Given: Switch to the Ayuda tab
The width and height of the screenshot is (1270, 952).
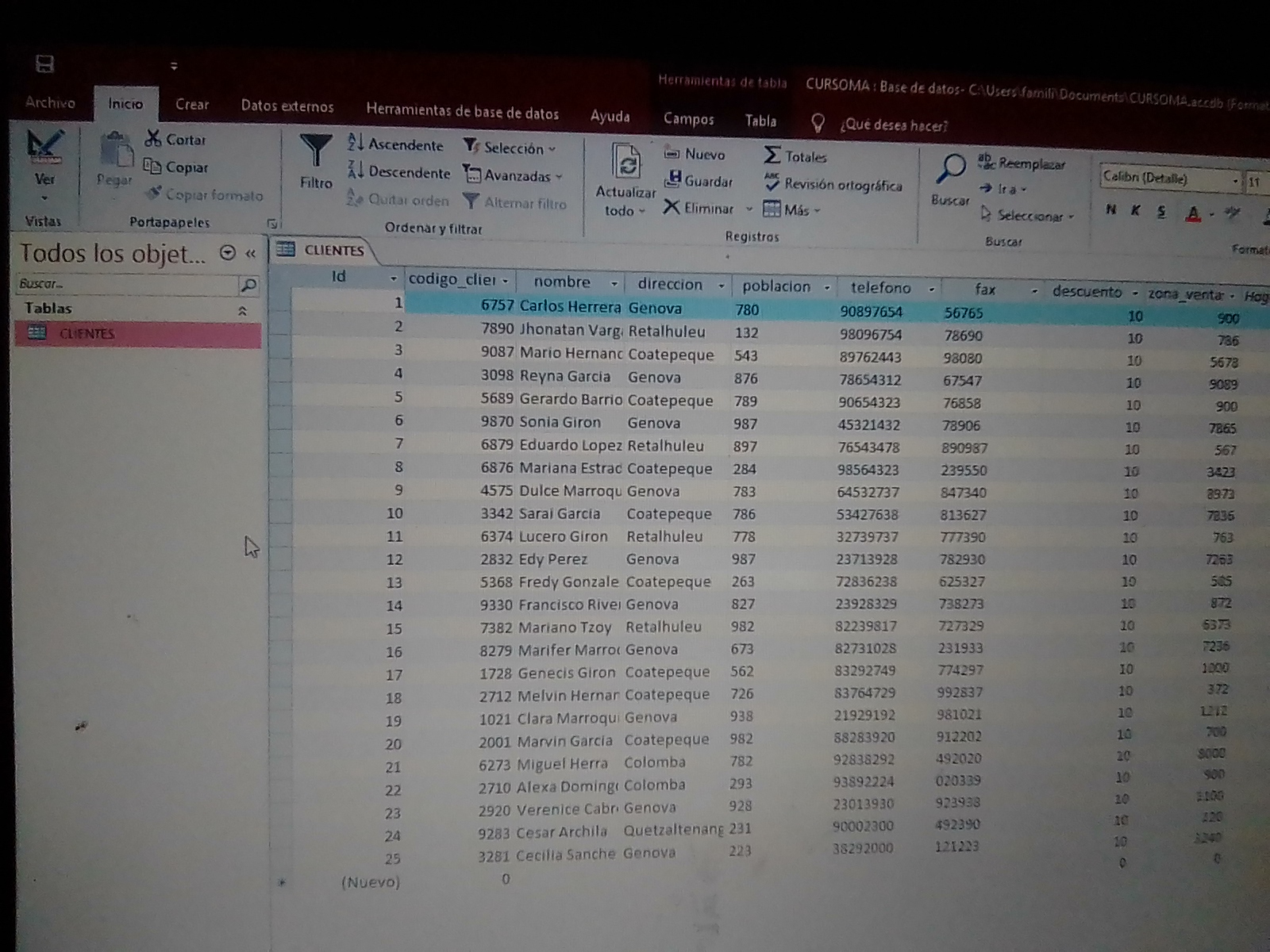Looking at the screenshot, I should 610,117.
